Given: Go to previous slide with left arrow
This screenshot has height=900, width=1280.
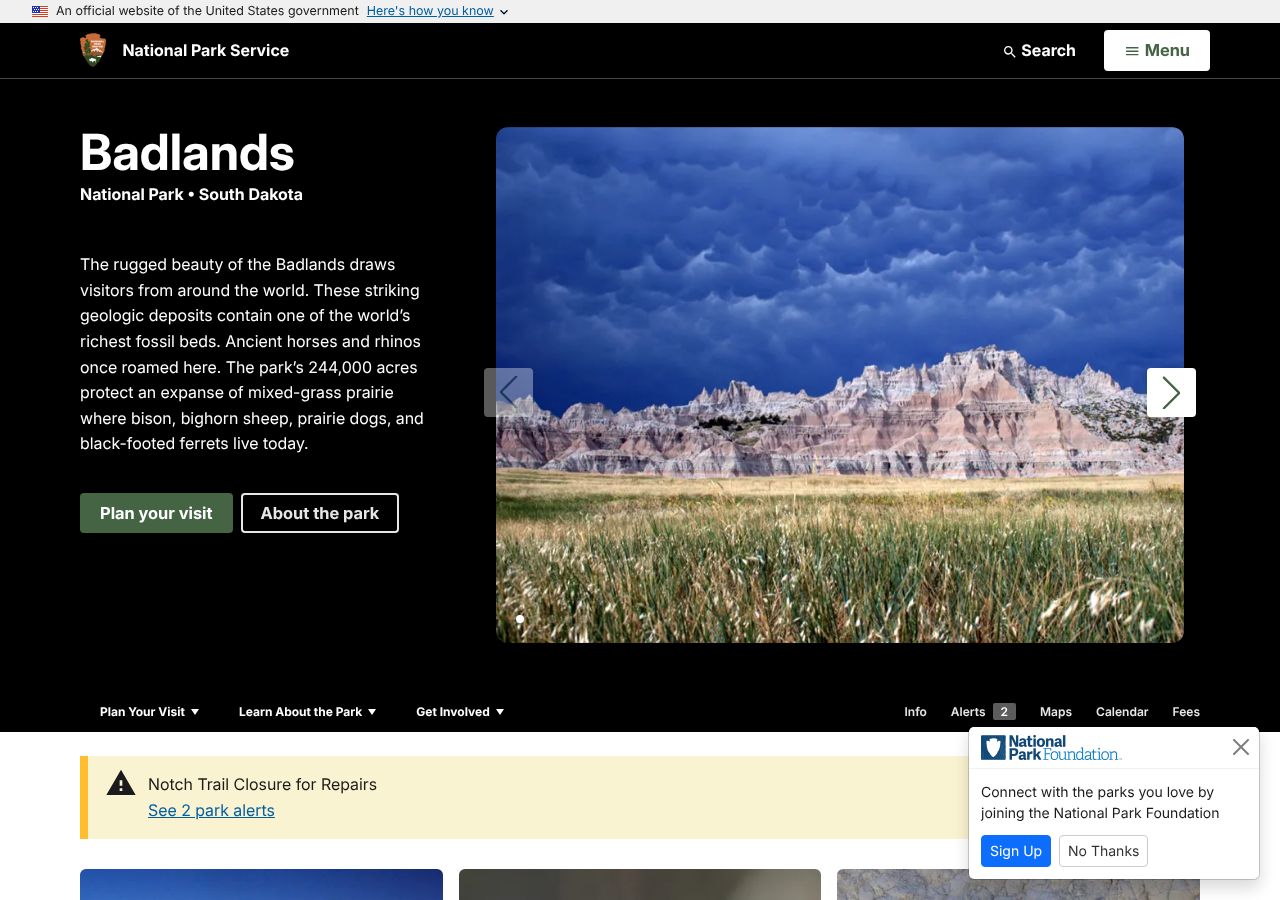Looking at the screenshot, I should pos(508,392).
